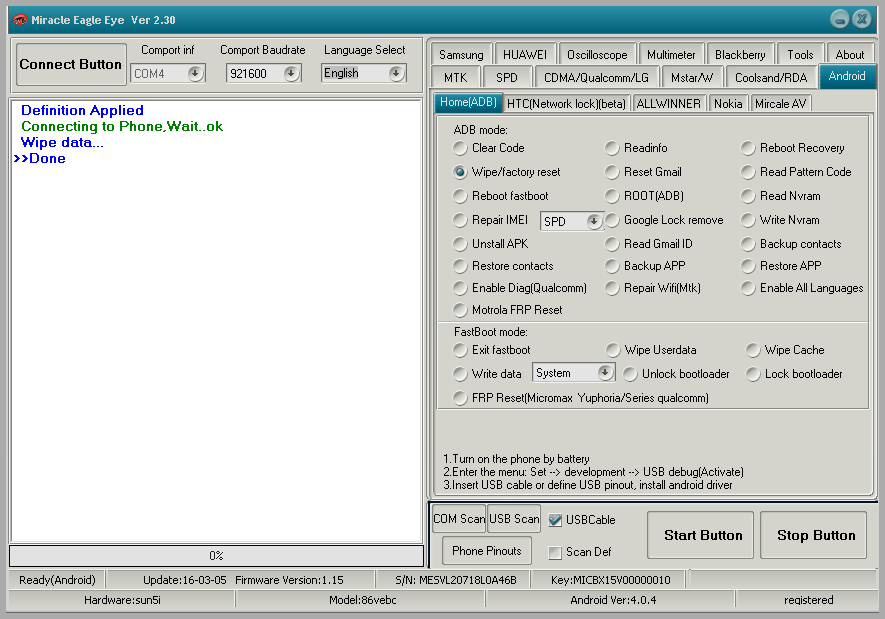Select the Clear Code radio option
The width and height of the screenshot is (885, 619).
[x=489, y=148]
